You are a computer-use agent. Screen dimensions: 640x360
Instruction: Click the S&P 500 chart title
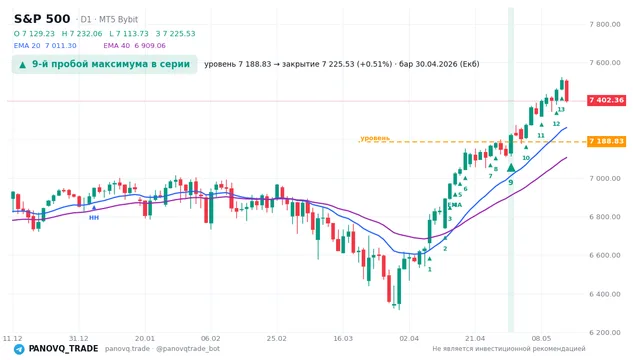[42, 19]
